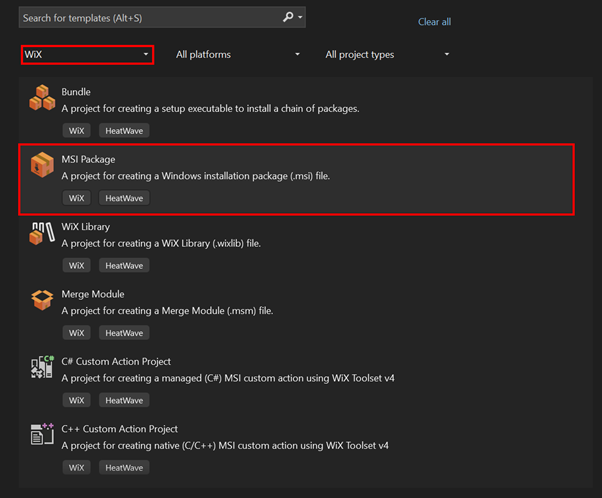Click the description mentioning (.wixlib) file

161,243
